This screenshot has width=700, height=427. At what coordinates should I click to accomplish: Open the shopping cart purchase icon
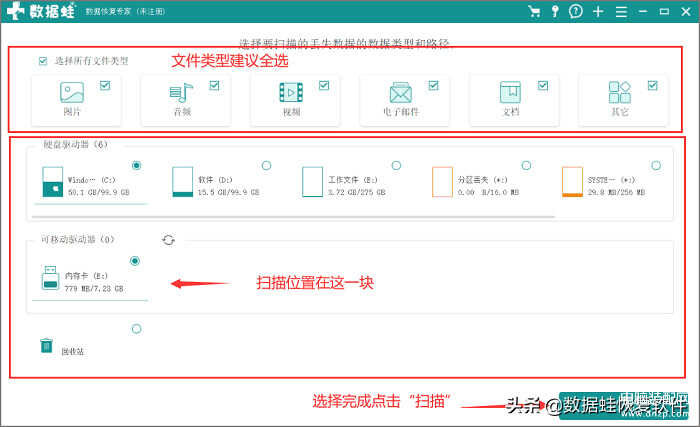(533, 11)
